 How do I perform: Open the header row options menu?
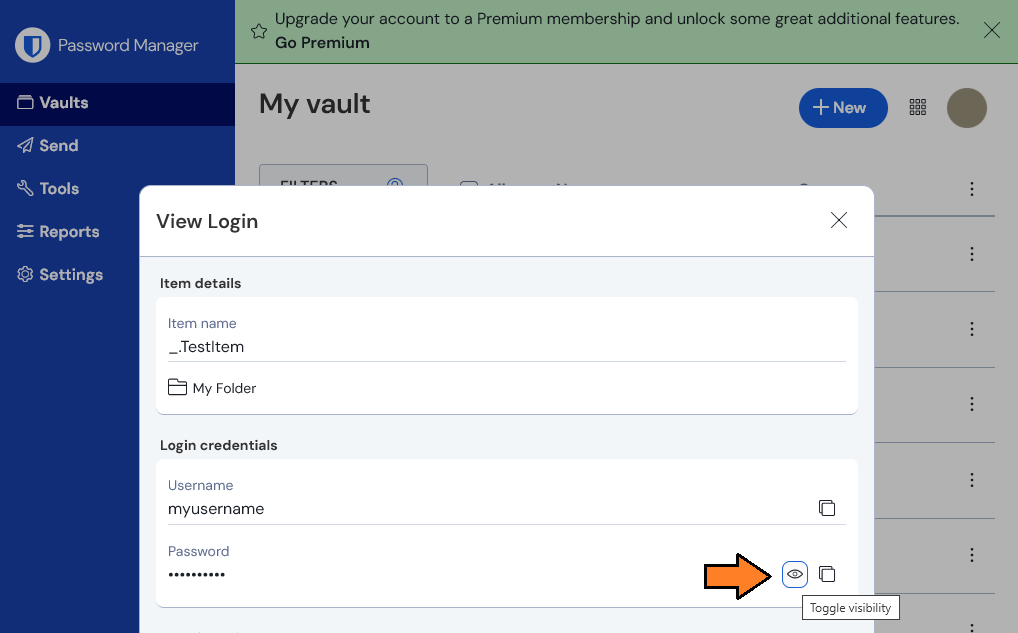pos(971,189)
